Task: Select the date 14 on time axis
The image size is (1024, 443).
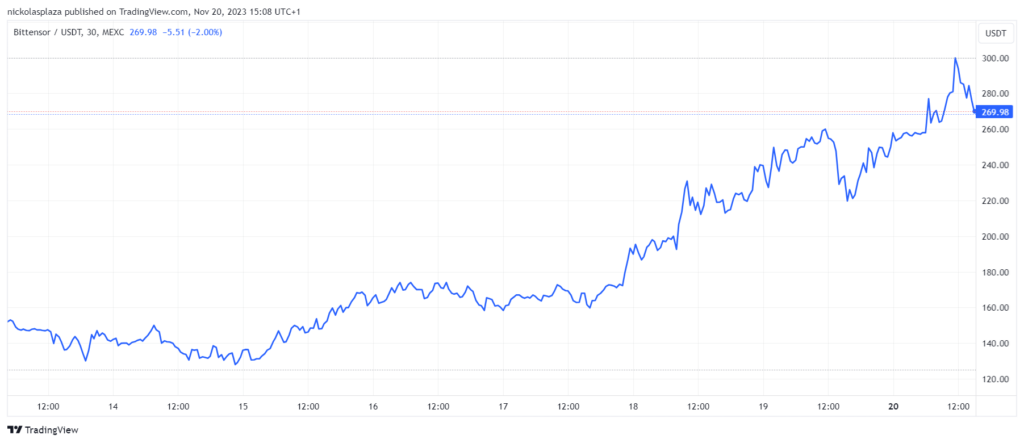Action: (x=113, y=406)
